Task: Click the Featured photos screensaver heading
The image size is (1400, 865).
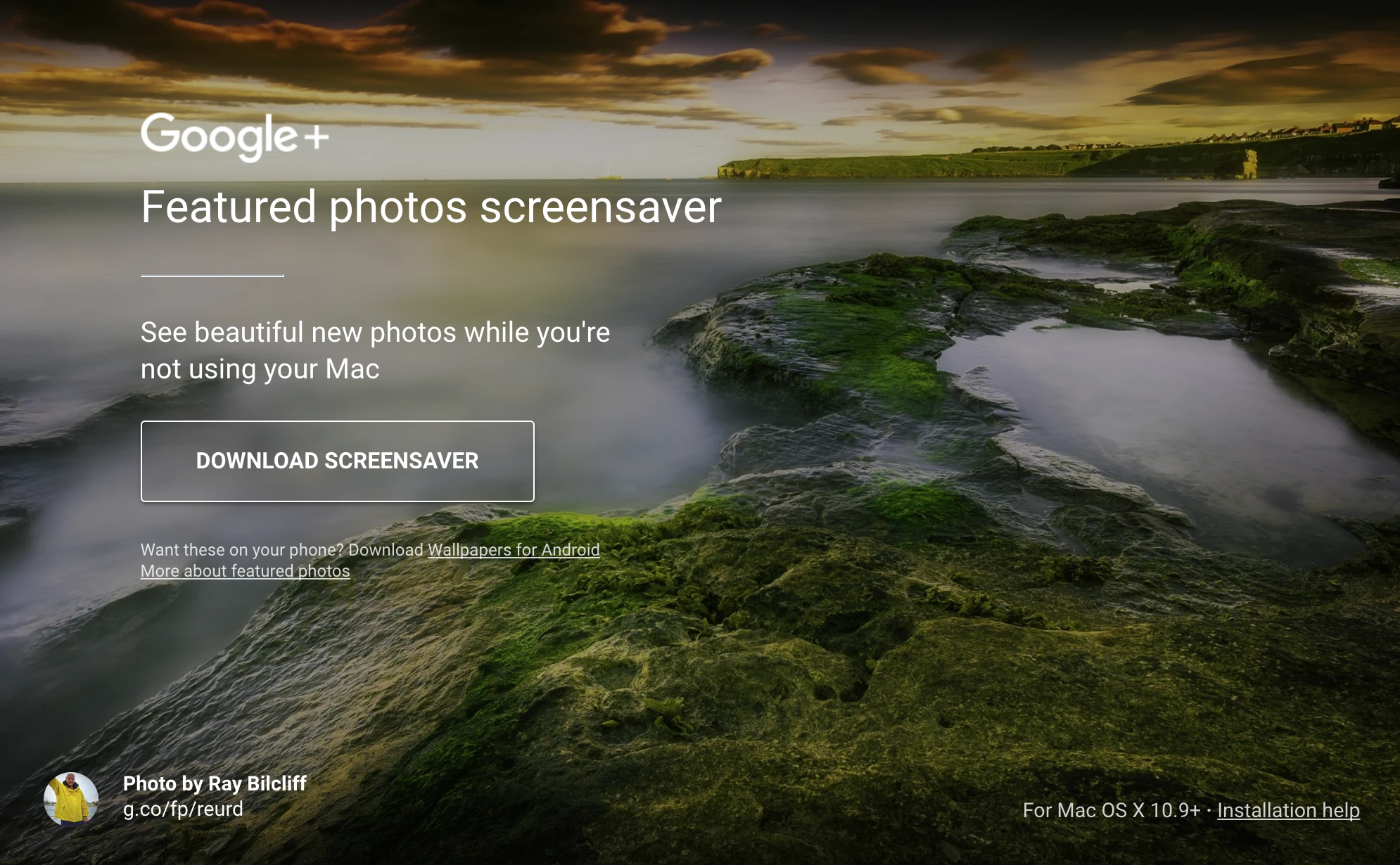Action: (x=431, y=207)
